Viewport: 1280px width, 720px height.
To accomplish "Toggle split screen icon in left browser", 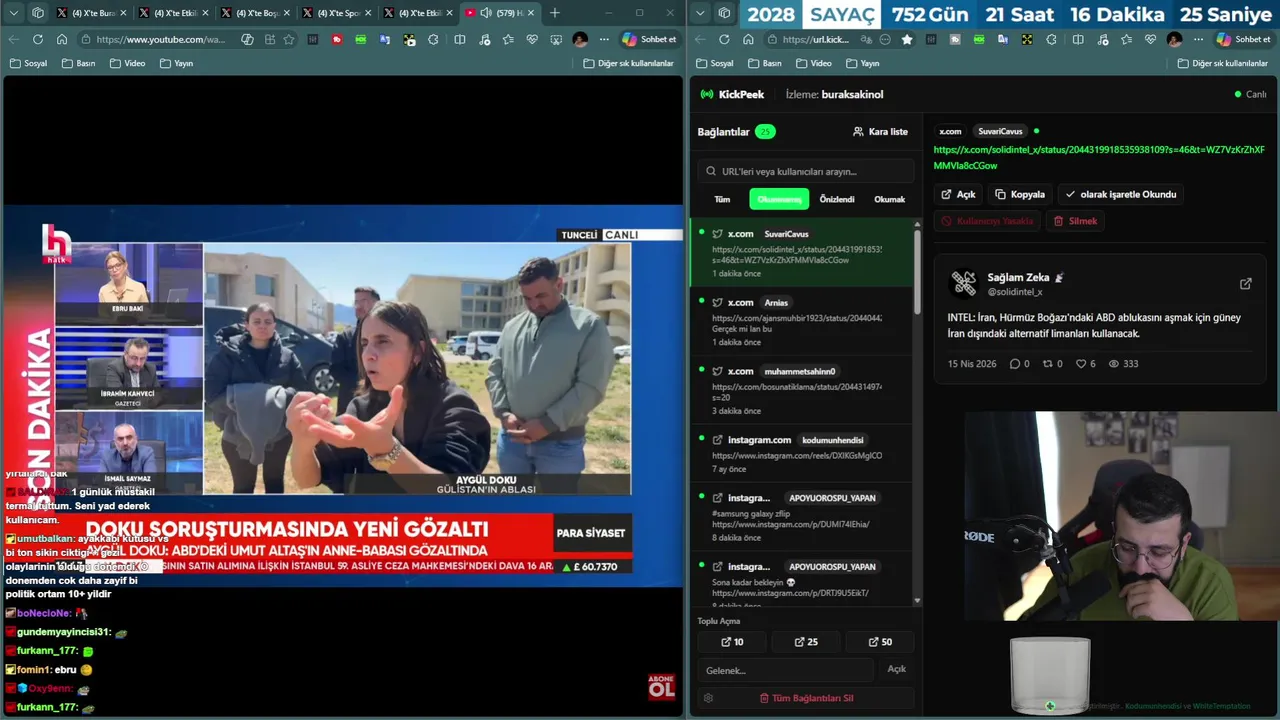I will 460,39.
